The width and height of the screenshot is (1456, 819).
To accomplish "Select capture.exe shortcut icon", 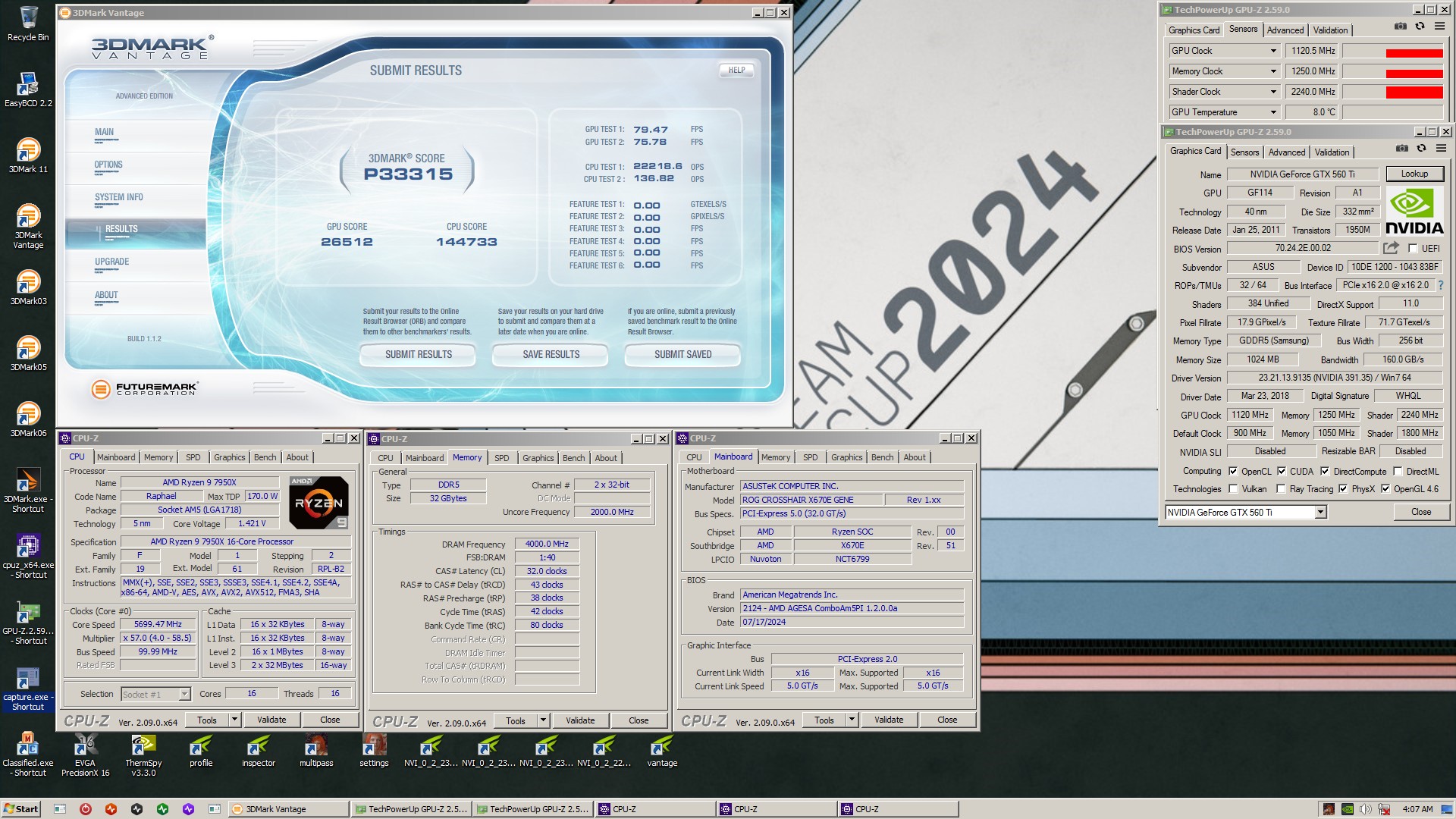I will pos(28,688).
